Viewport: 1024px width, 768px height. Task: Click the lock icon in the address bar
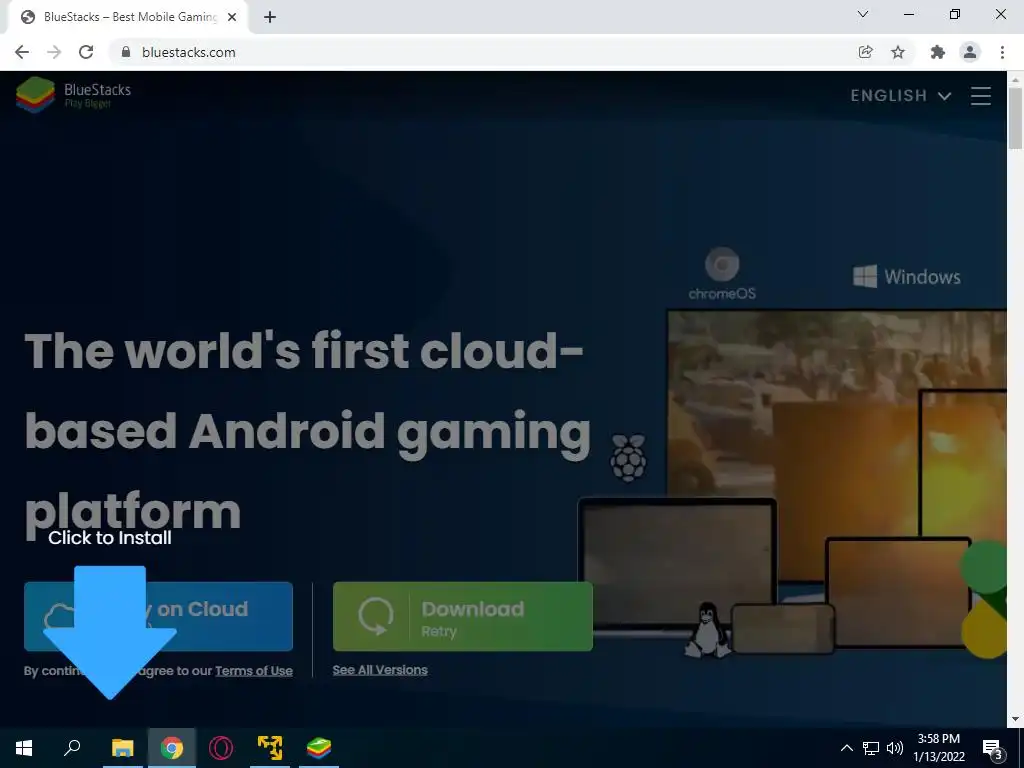[x=126, y=52]
